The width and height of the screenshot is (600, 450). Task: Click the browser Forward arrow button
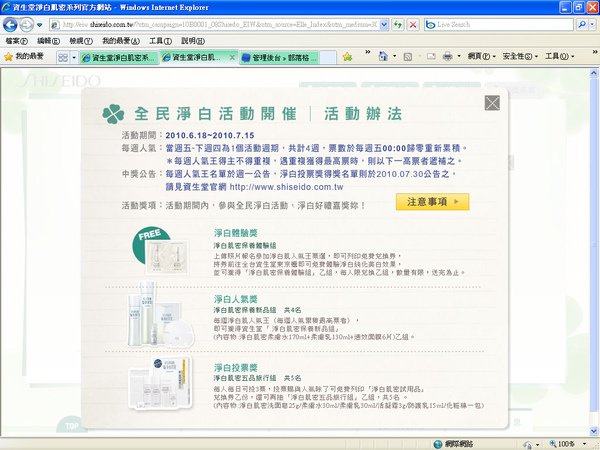pos(26,25)
